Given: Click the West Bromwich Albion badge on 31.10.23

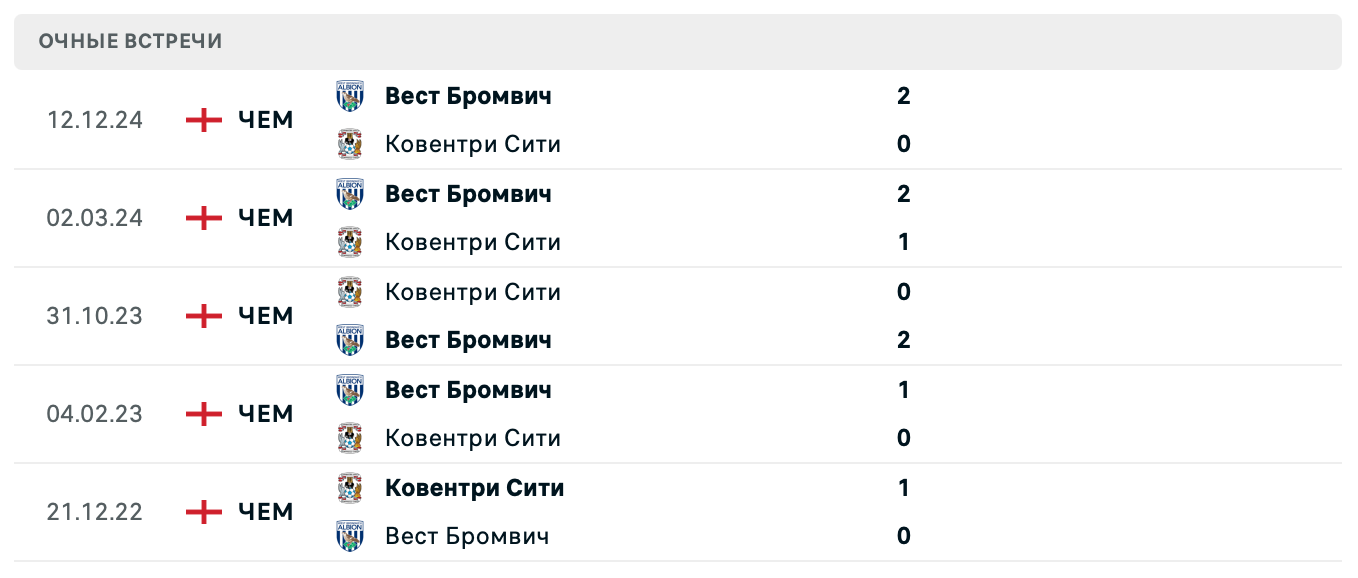Looking at the screenshot, I should 349,339.
